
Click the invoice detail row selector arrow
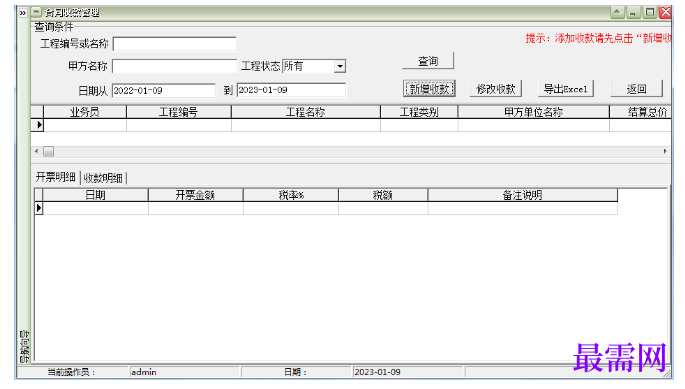coord(39,208)
